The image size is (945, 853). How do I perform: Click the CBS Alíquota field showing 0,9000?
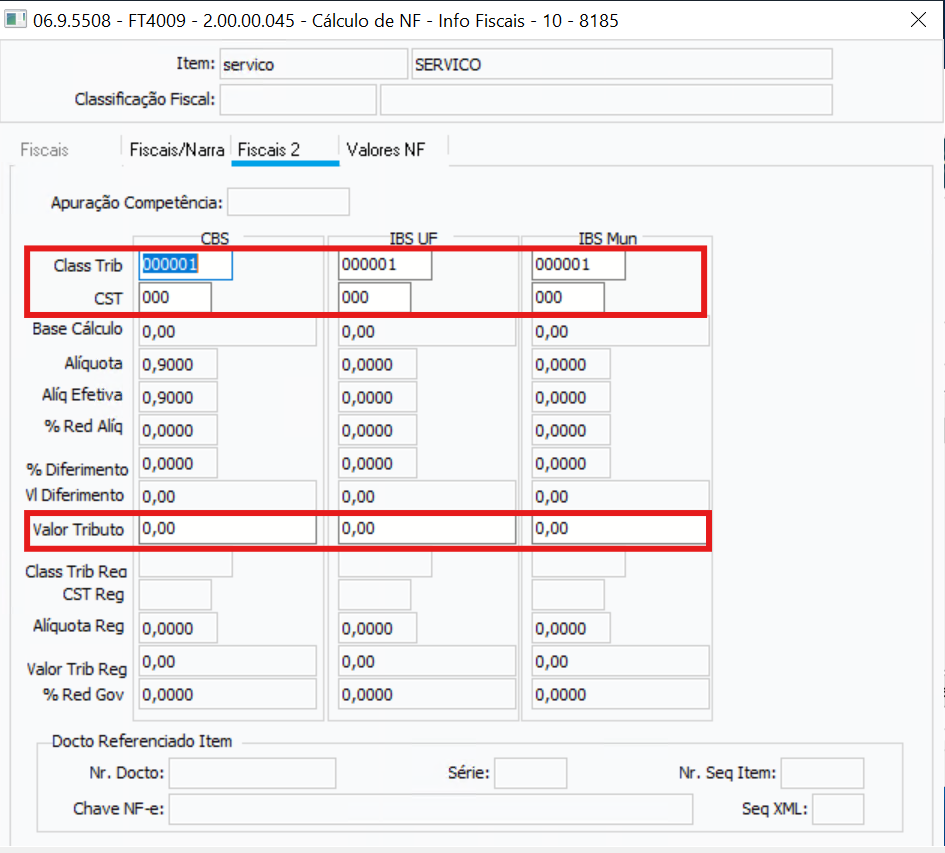click(x=178, y=364)
